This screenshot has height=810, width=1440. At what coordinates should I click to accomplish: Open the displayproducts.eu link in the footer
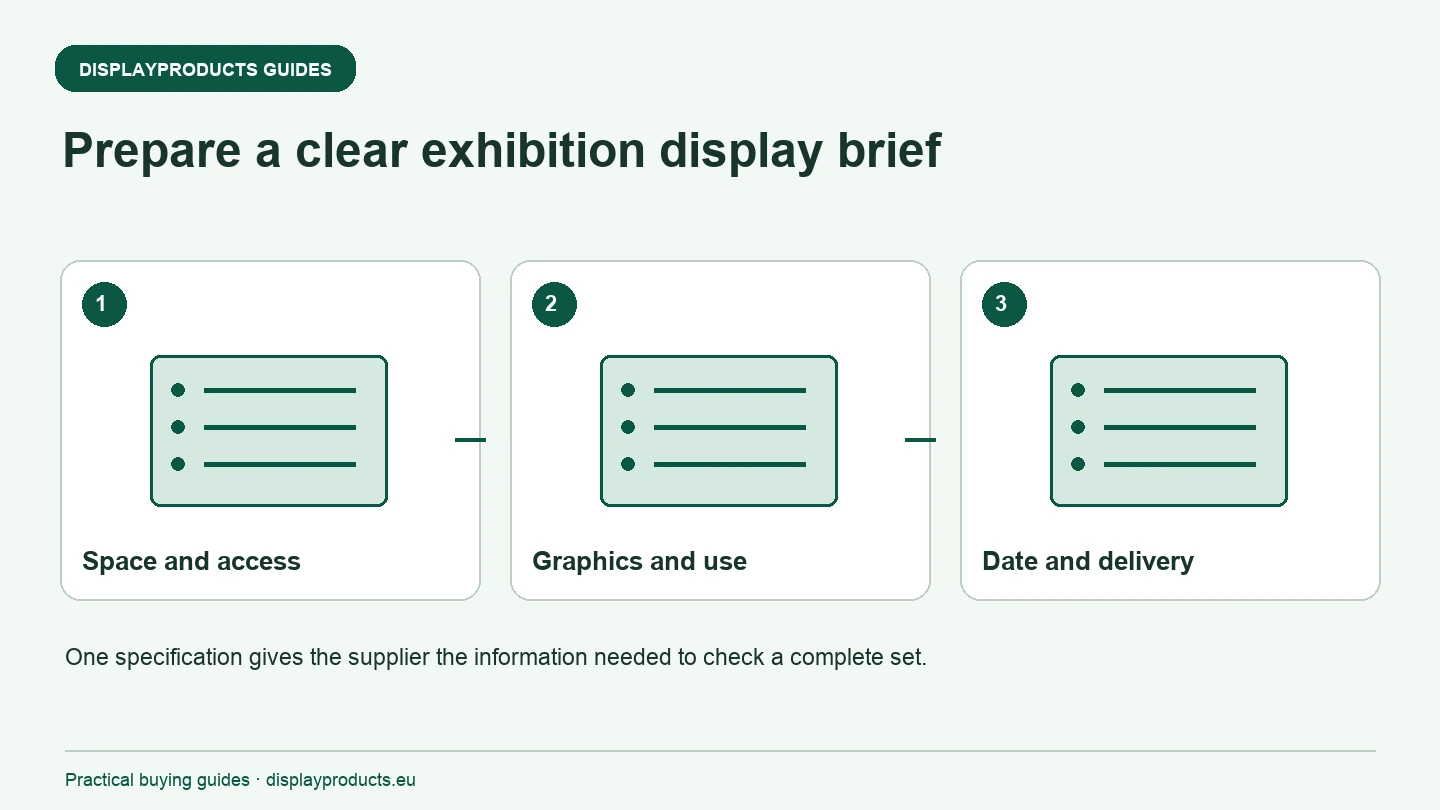[341, 780]
